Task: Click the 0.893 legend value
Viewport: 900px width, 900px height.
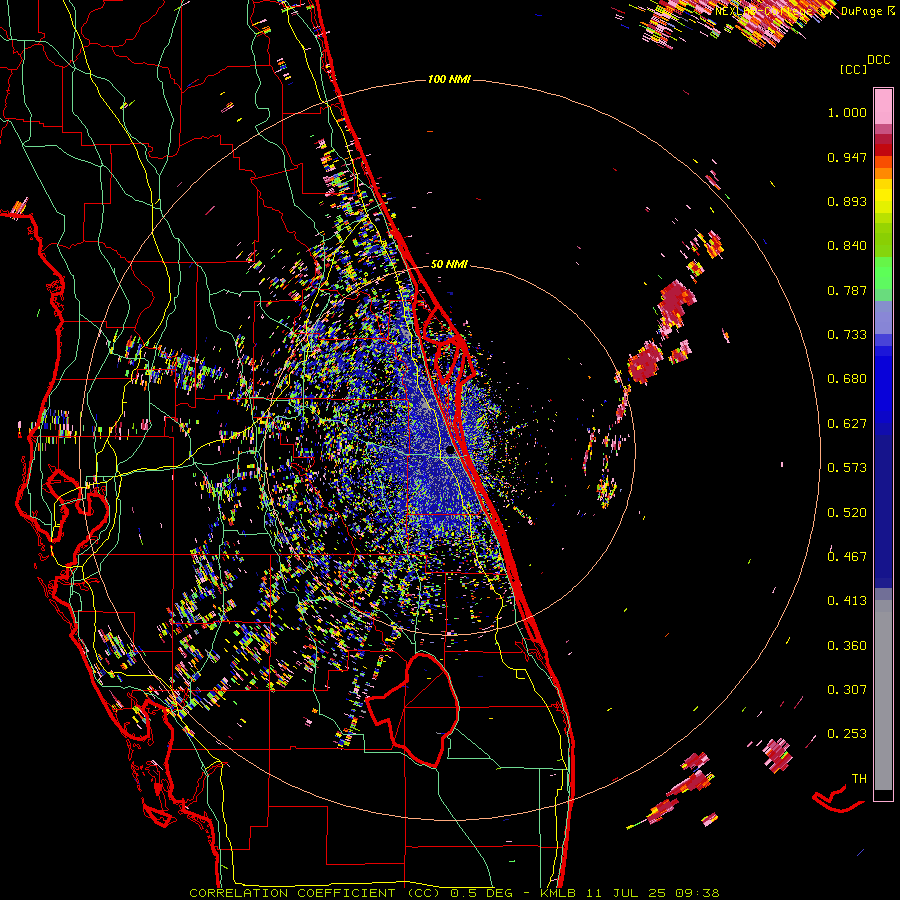Action: 847,201
